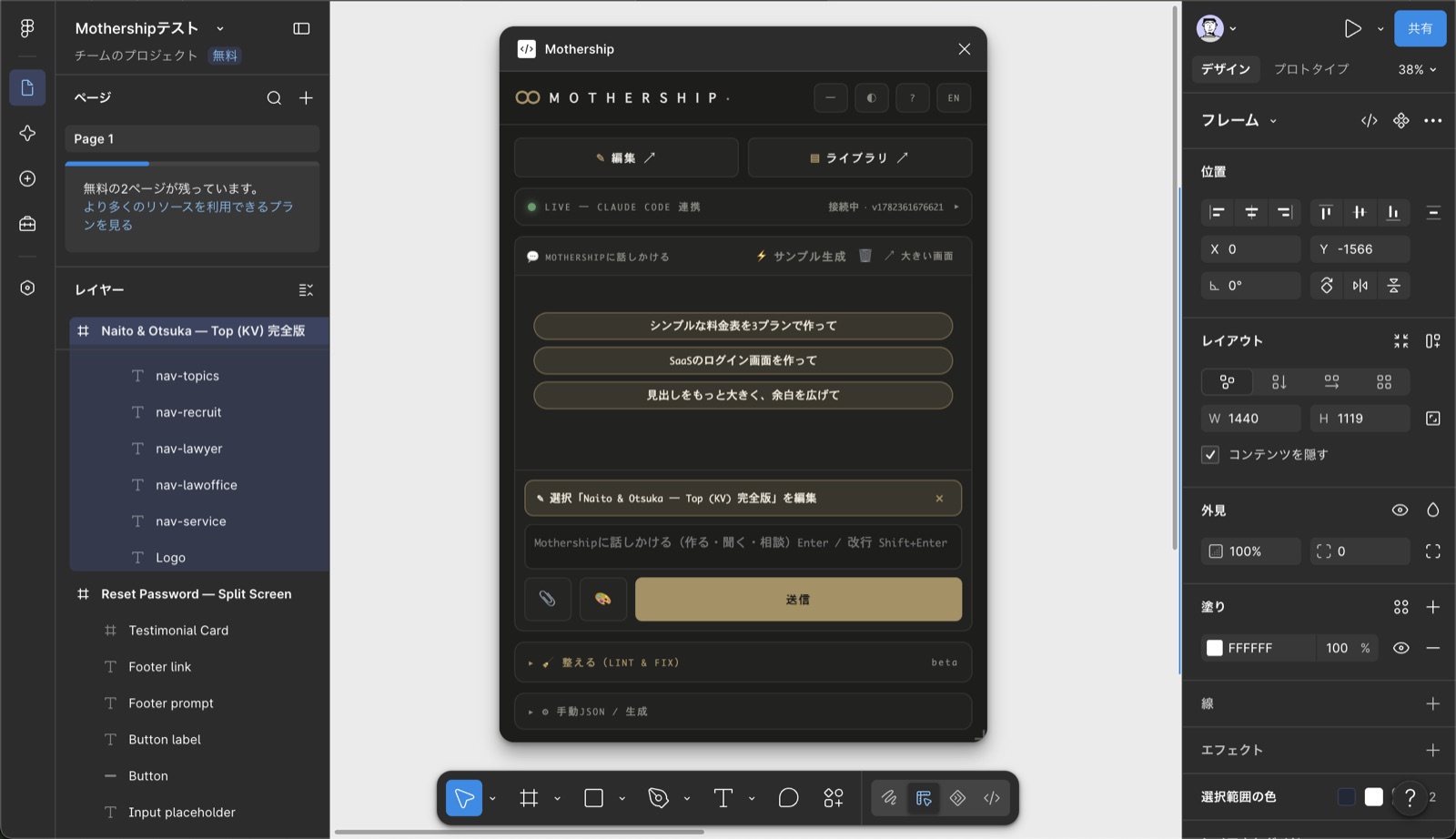Image resolution: width=1456 pixels, height=839 pixels.
Task: Open present options chevron beside play
Action: coord(1380,29)
